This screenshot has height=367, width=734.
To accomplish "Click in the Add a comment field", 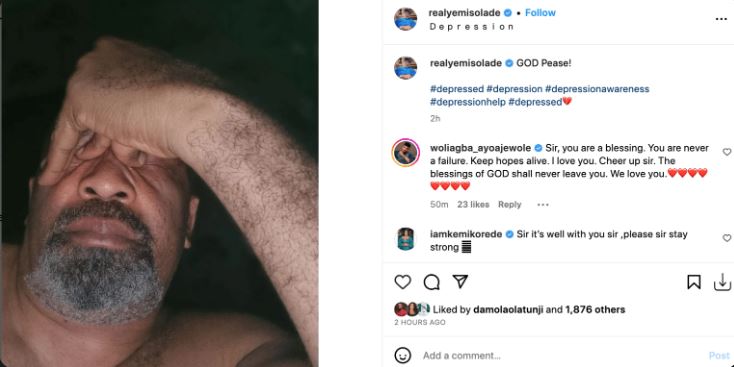I will 562,355.
